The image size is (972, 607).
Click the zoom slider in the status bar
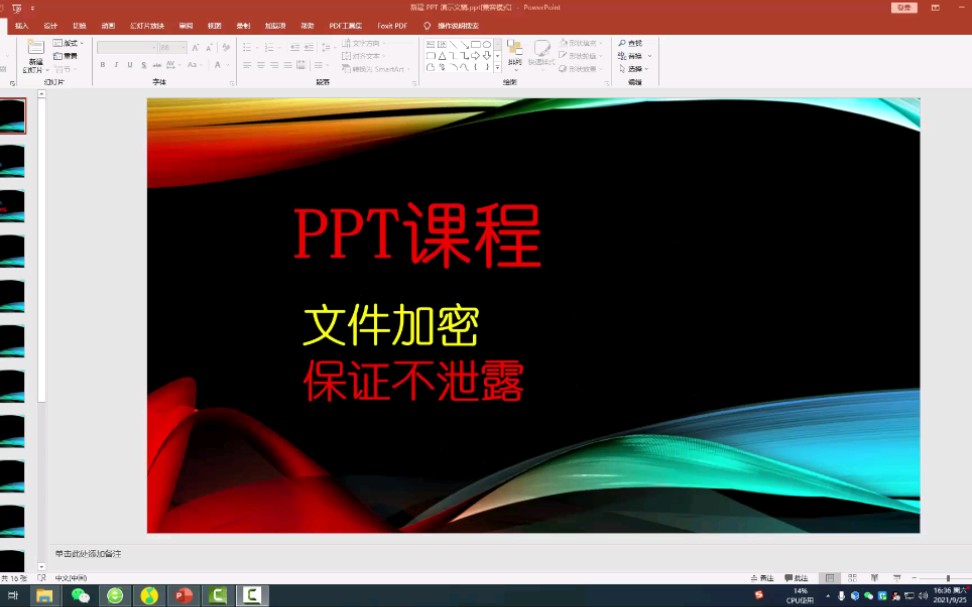tap(947, 577)
